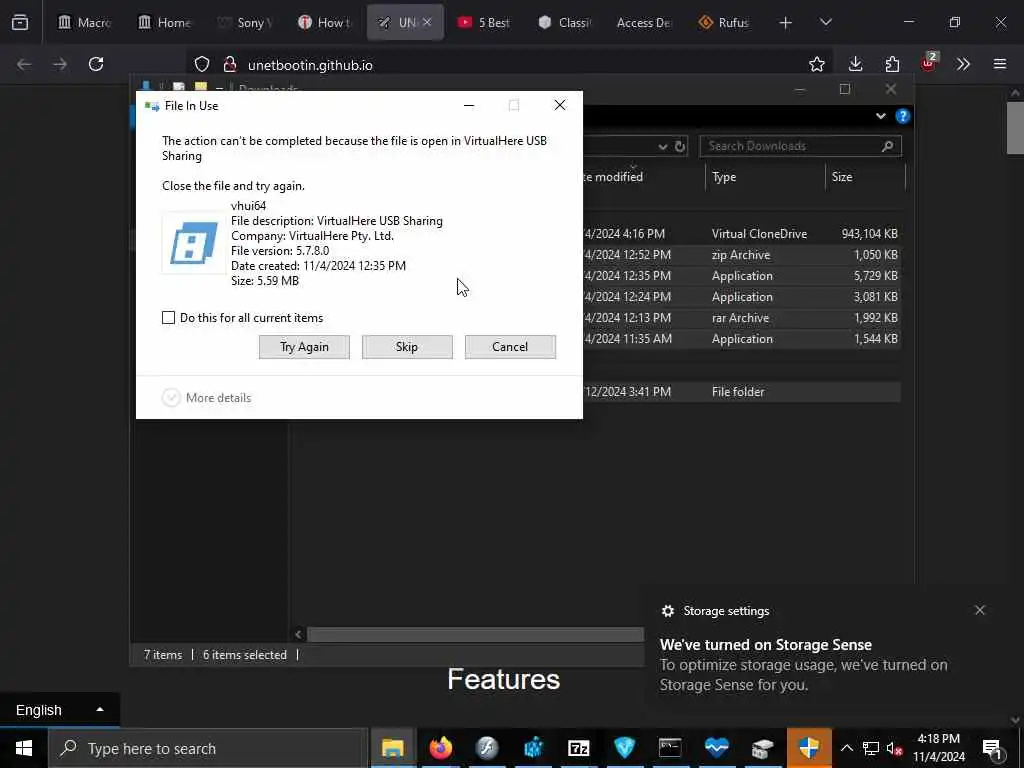Open the Windows Security shield taskbar icon
The height and width of the screenshot is (768, 1024).
[x=808, y=748]
